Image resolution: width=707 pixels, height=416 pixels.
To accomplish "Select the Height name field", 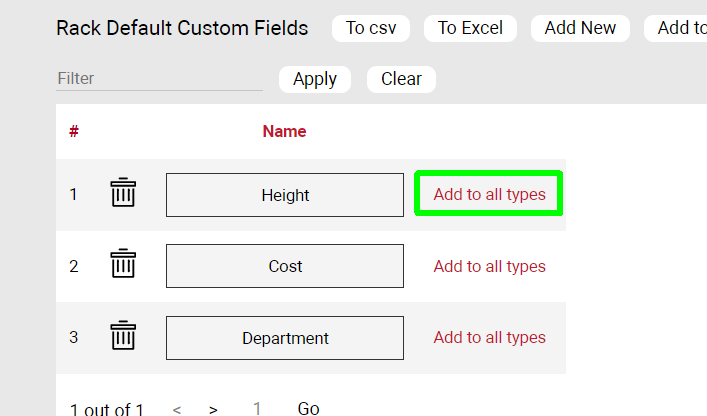I will pos(285,195).
